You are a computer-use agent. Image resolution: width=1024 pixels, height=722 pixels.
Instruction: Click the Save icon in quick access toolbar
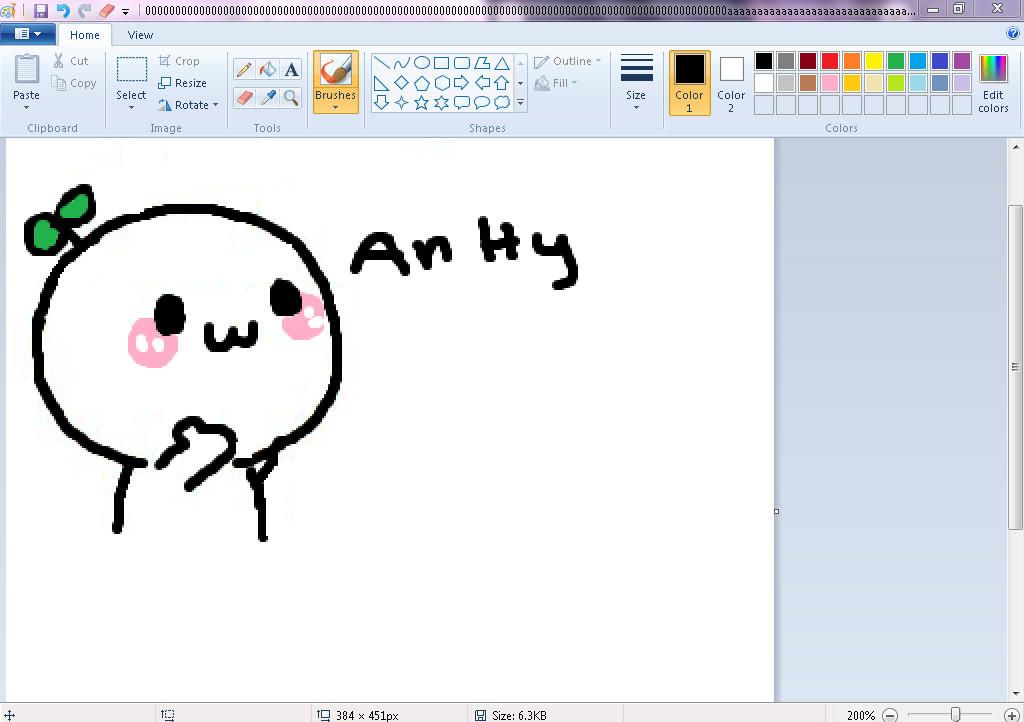click(40, 10)
